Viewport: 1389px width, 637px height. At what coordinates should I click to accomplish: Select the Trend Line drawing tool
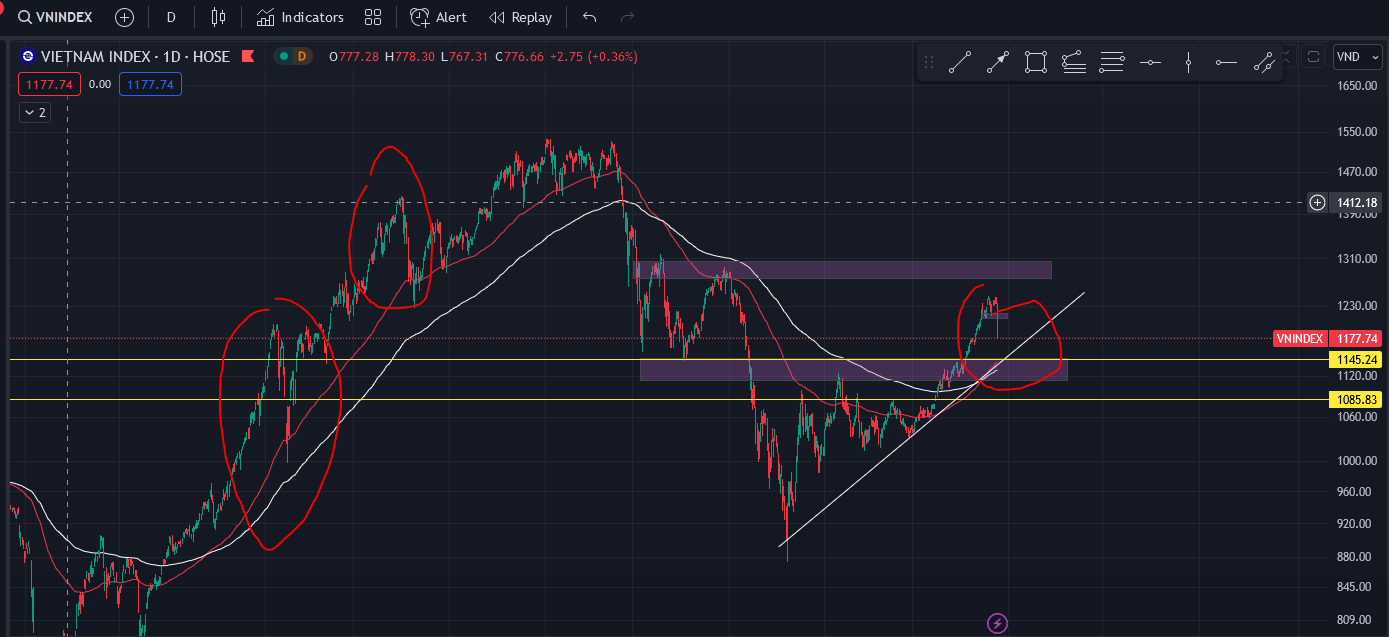(959, 62)
